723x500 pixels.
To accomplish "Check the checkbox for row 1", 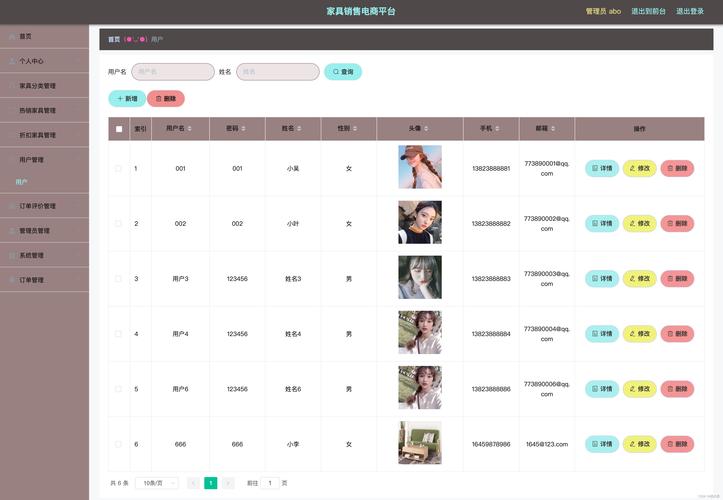I will pyautogui.click(x=119, y=168).
